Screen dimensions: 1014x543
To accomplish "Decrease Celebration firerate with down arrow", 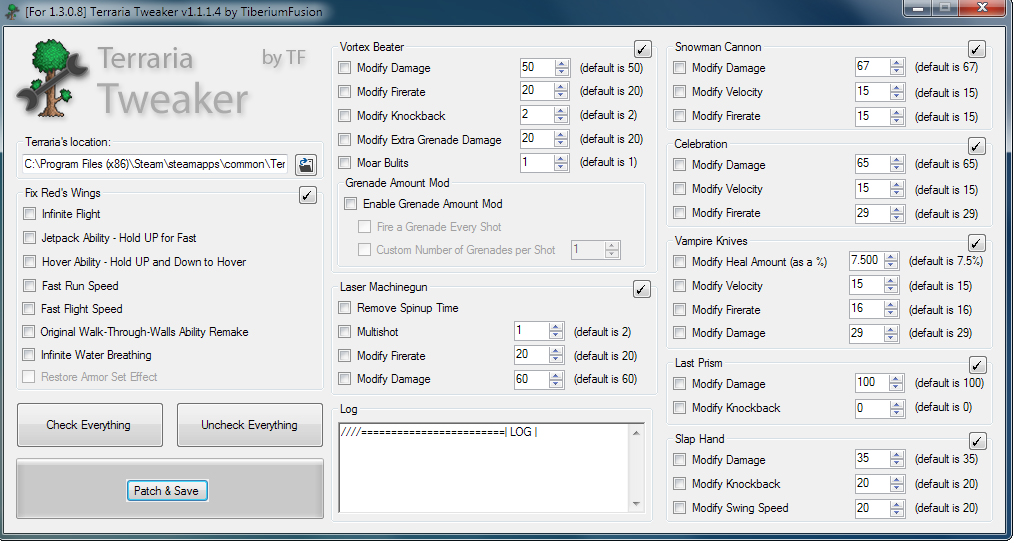I will point(896,217).
